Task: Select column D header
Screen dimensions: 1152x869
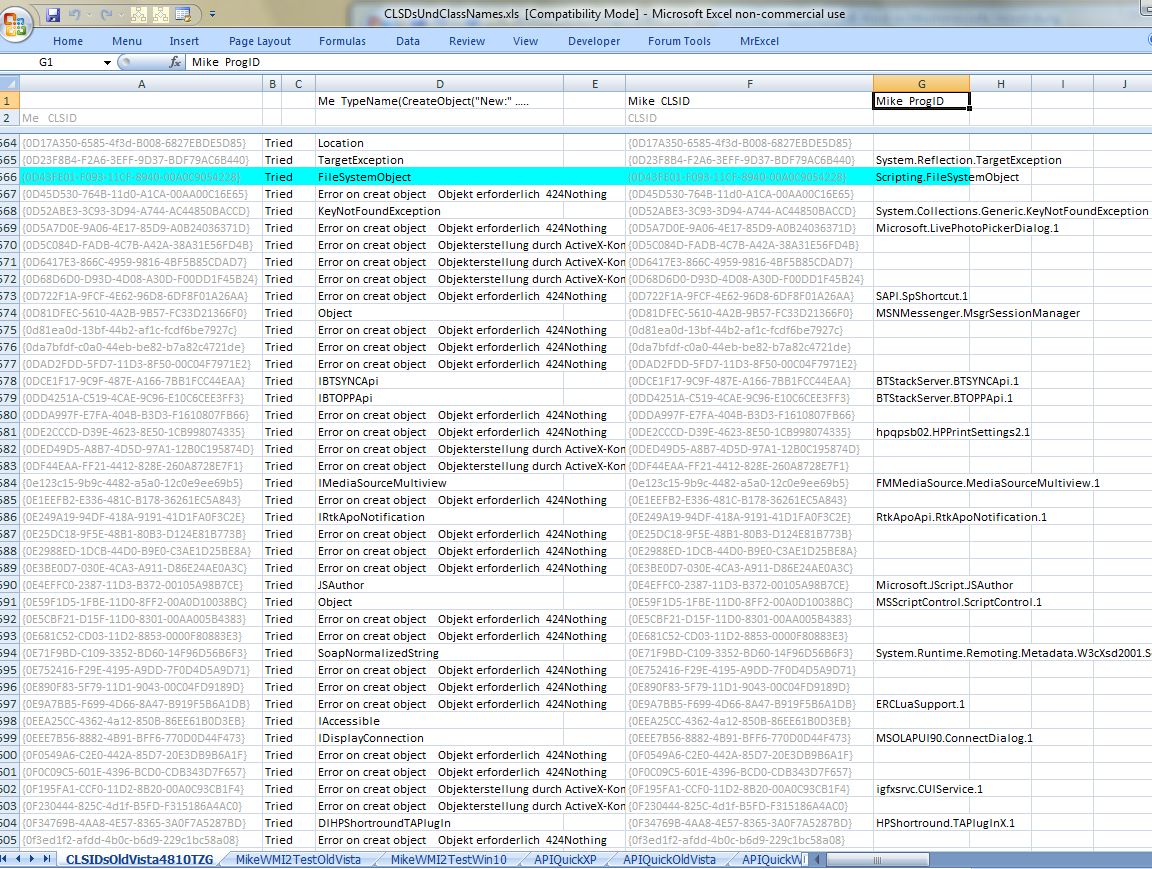Action: (439, 84)
